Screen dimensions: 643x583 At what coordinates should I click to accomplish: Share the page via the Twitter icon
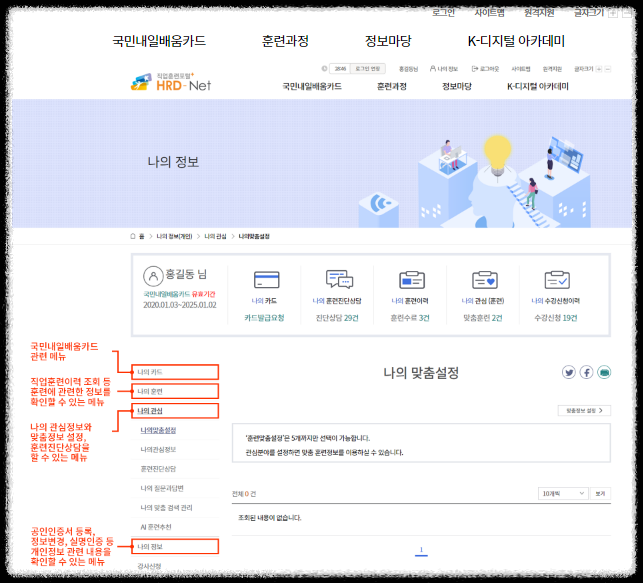(x=568, y=372)
